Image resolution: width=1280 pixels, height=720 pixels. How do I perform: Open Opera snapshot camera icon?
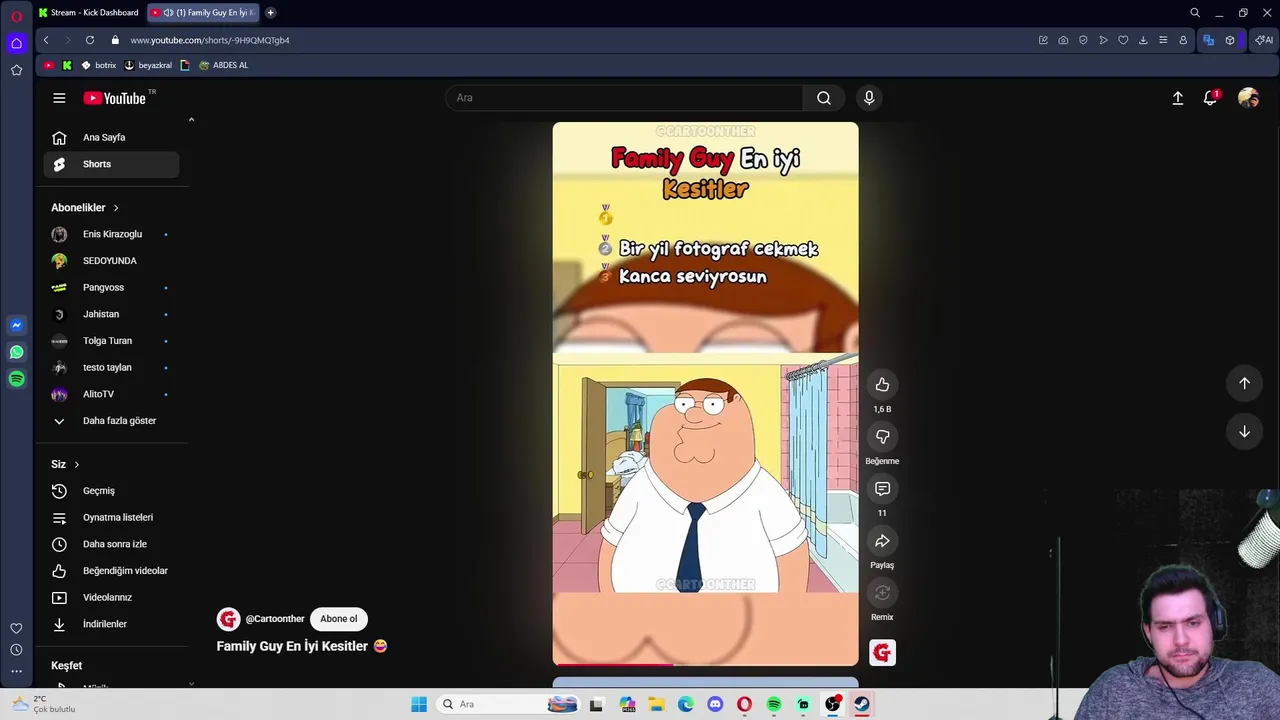(x=1063, y=40)
